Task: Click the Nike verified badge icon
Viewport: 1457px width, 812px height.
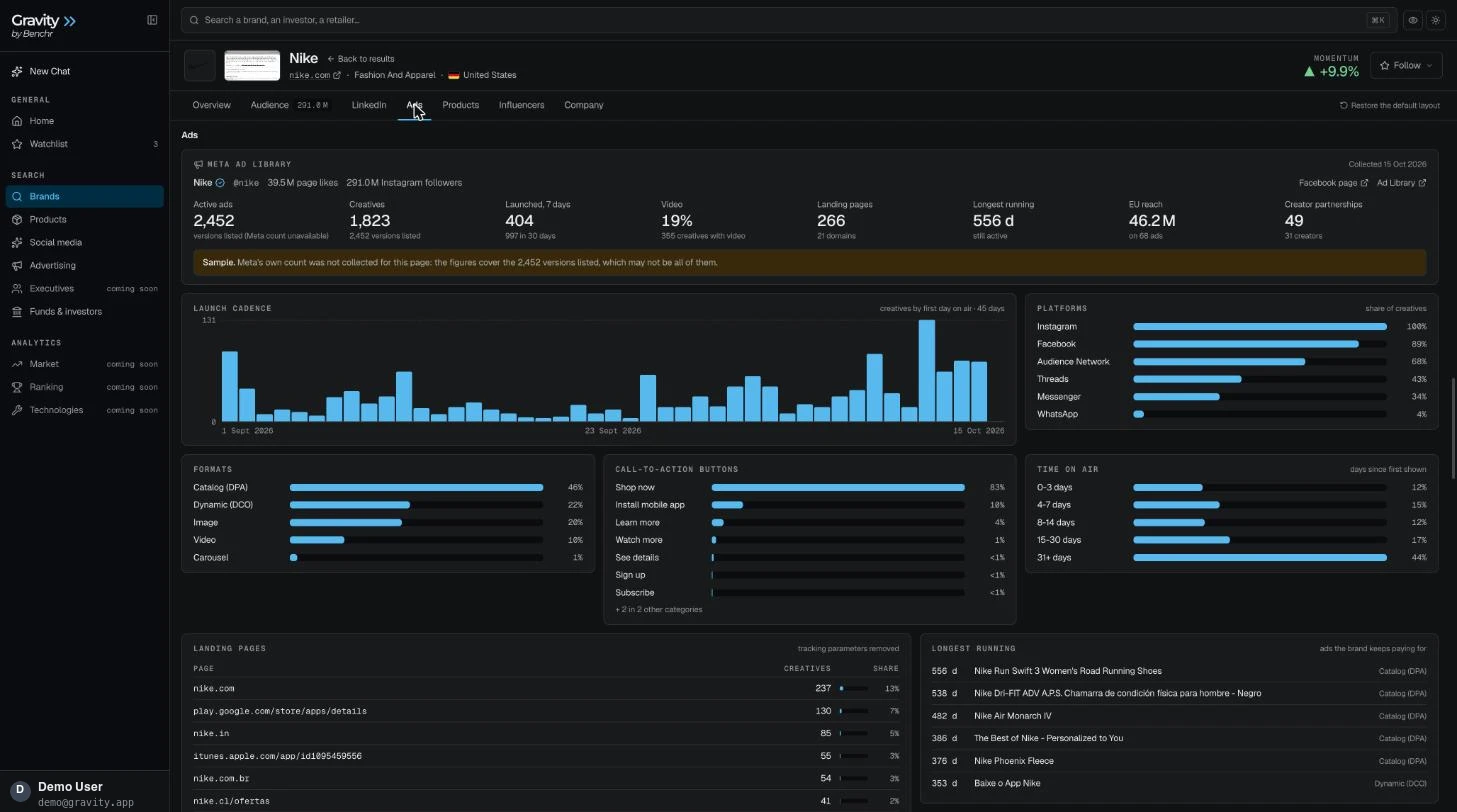Action: point(220,183)
